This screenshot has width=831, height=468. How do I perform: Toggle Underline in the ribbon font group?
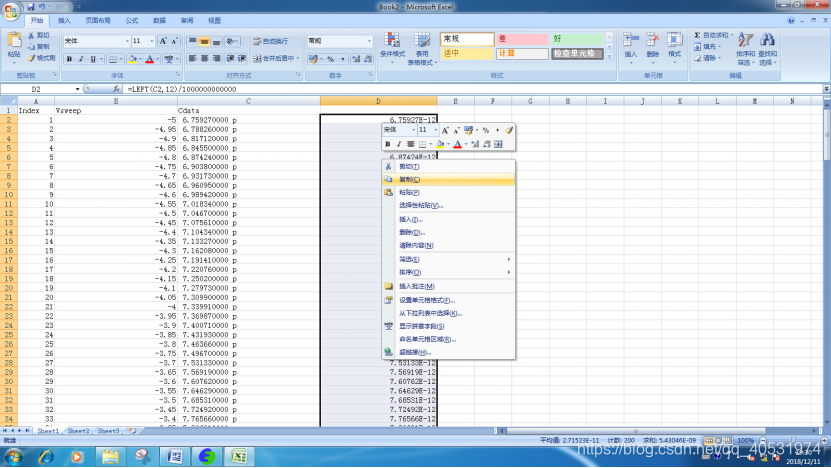point(93,59)
